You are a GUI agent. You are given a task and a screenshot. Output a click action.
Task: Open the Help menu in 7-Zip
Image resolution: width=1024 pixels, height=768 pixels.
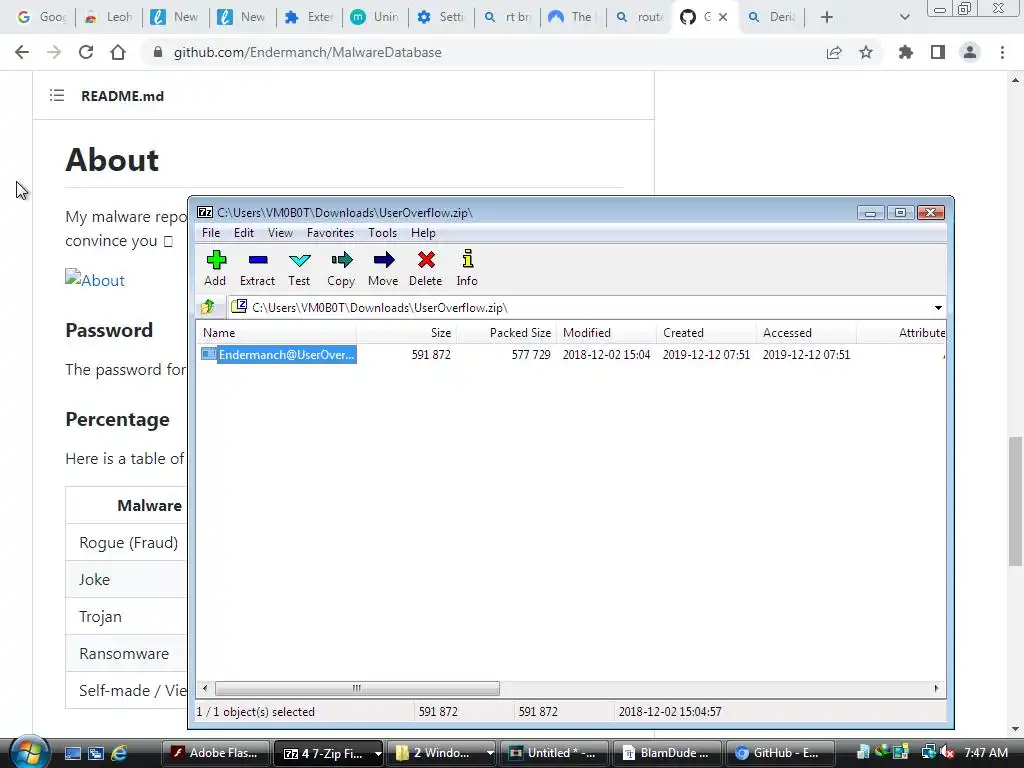pyautogui.click(x=423, y=232)
